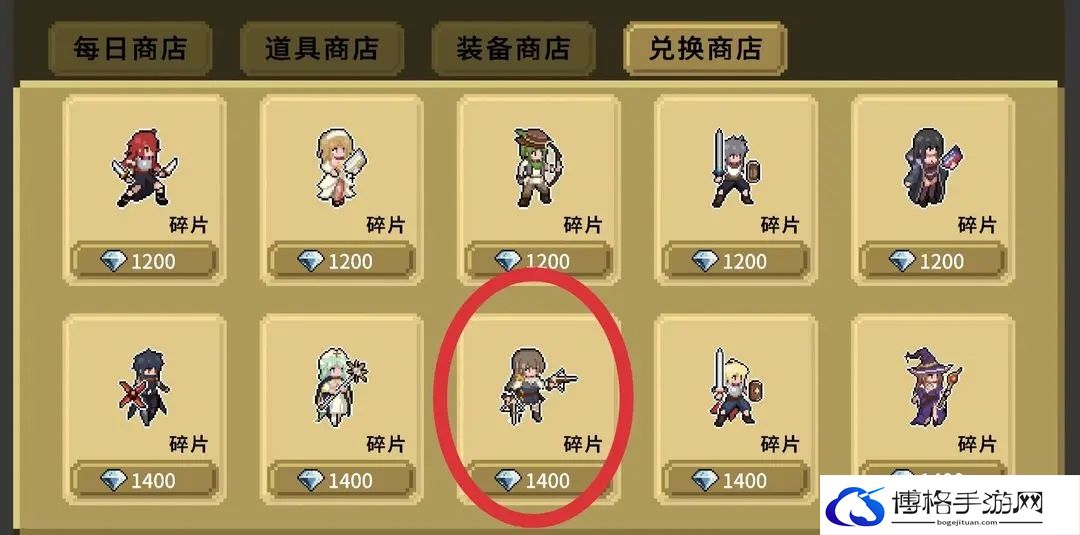Select the 兑换商店 tab
Viewport: 1080px width, 535px height.
pyautogui.click(x=705, y=49)
